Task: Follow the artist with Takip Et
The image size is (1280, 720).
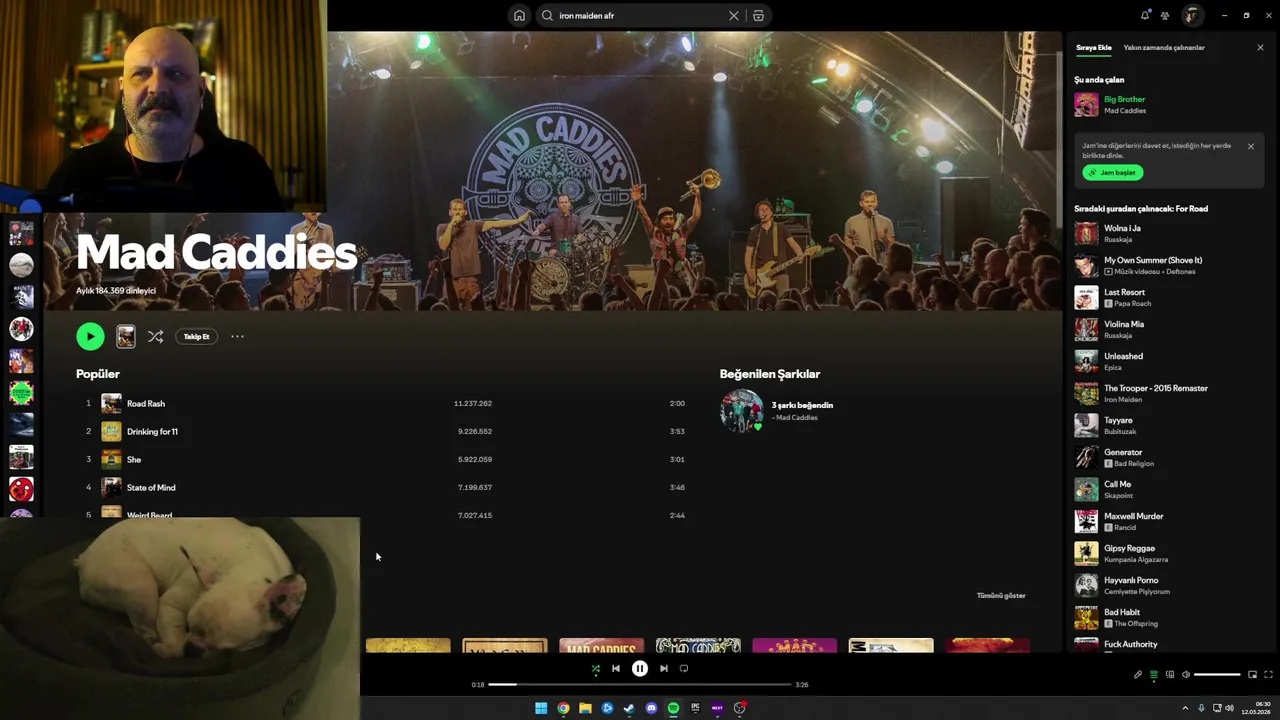Action: tap(197, 336)
